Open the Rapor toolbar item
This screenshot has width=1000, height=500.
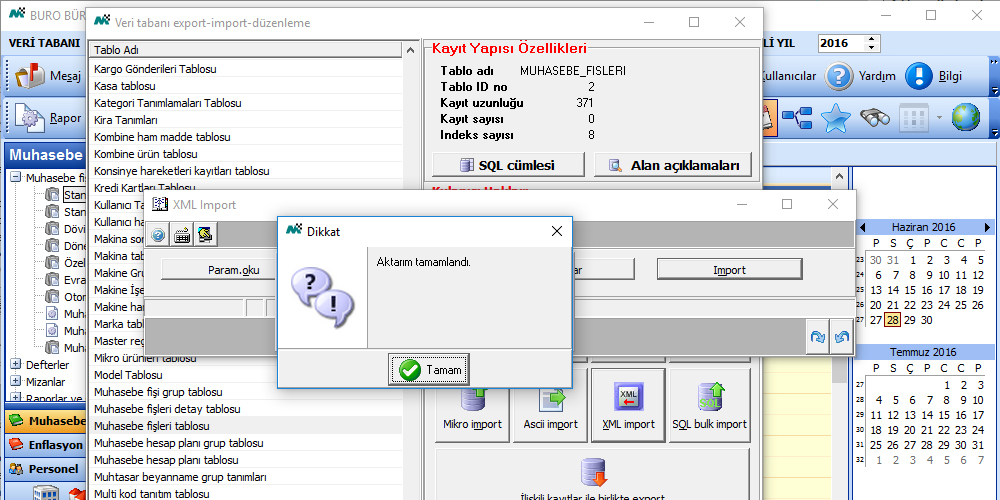click(48, 118)
